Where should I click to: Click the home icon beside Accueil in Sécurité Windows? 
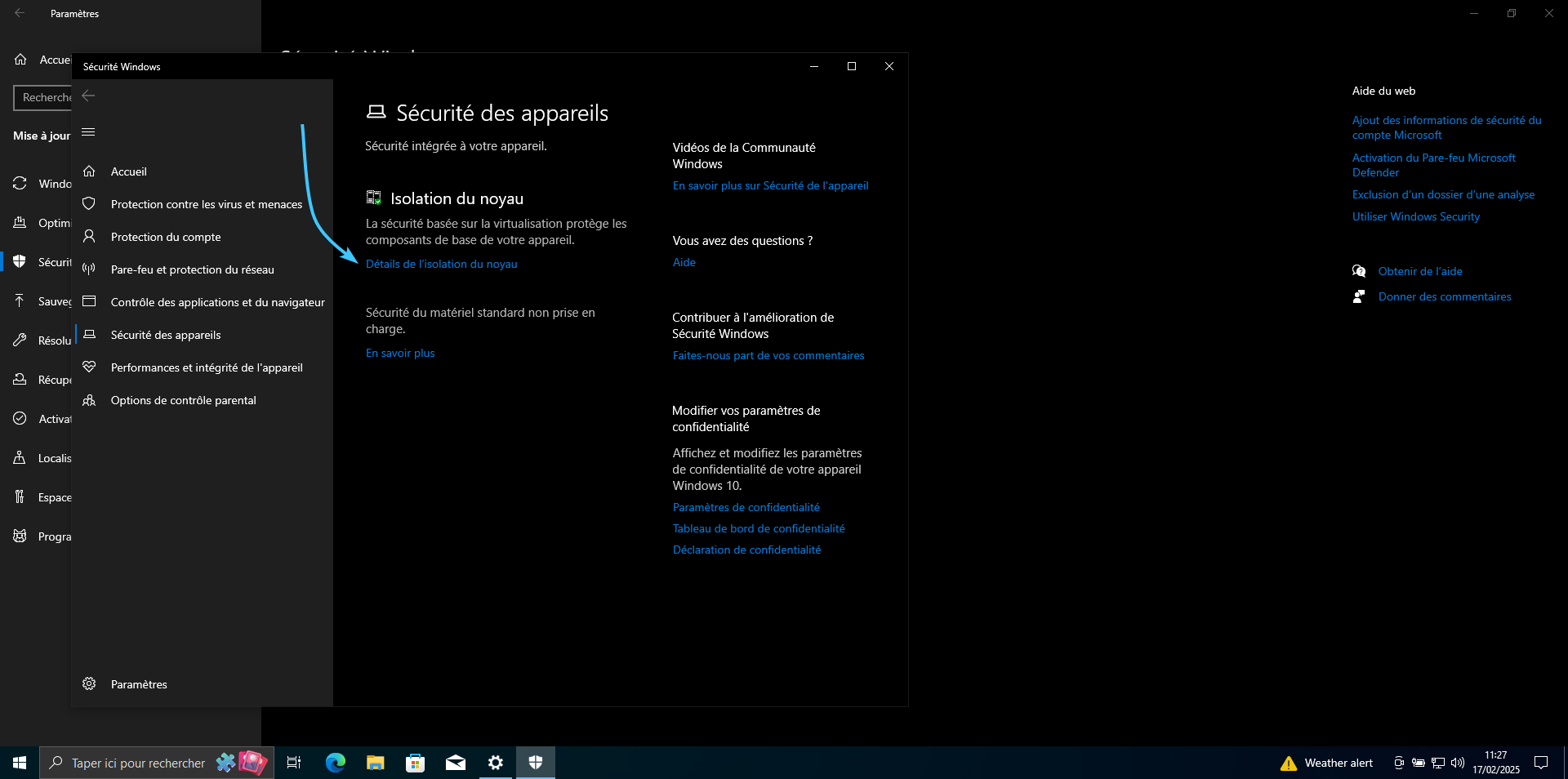(89, 171)
